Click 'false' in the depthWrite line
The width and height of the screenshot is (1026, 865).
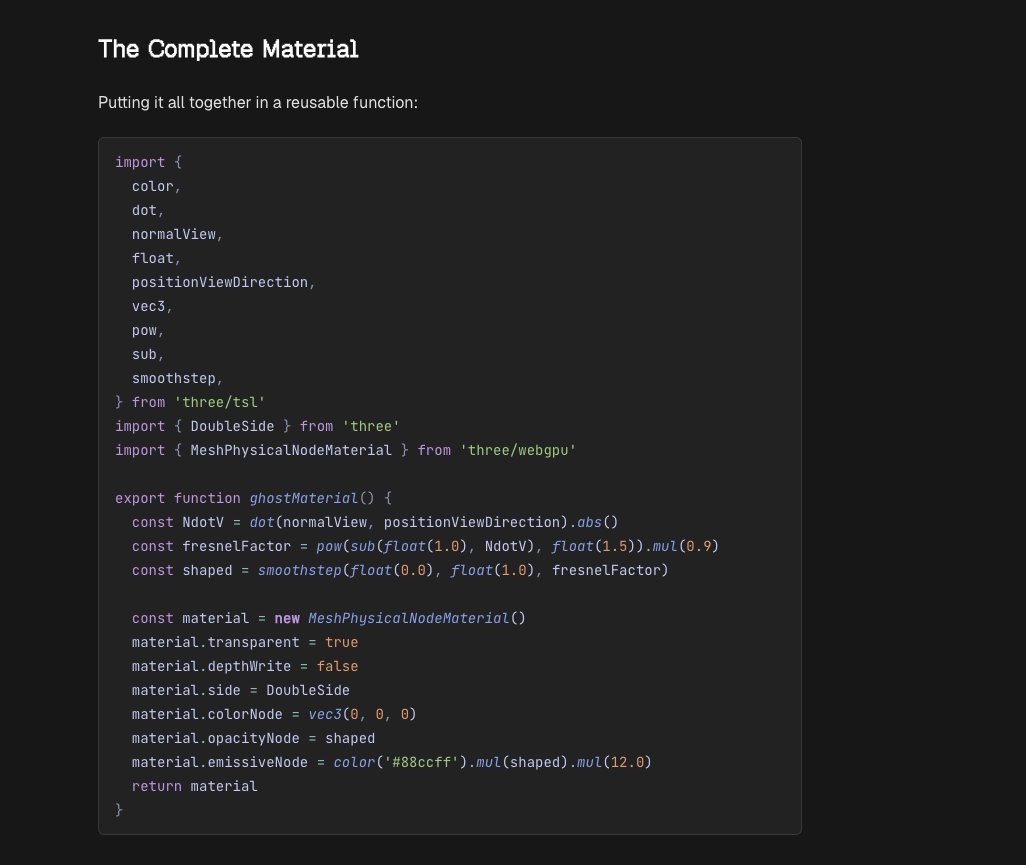[338, 666]
